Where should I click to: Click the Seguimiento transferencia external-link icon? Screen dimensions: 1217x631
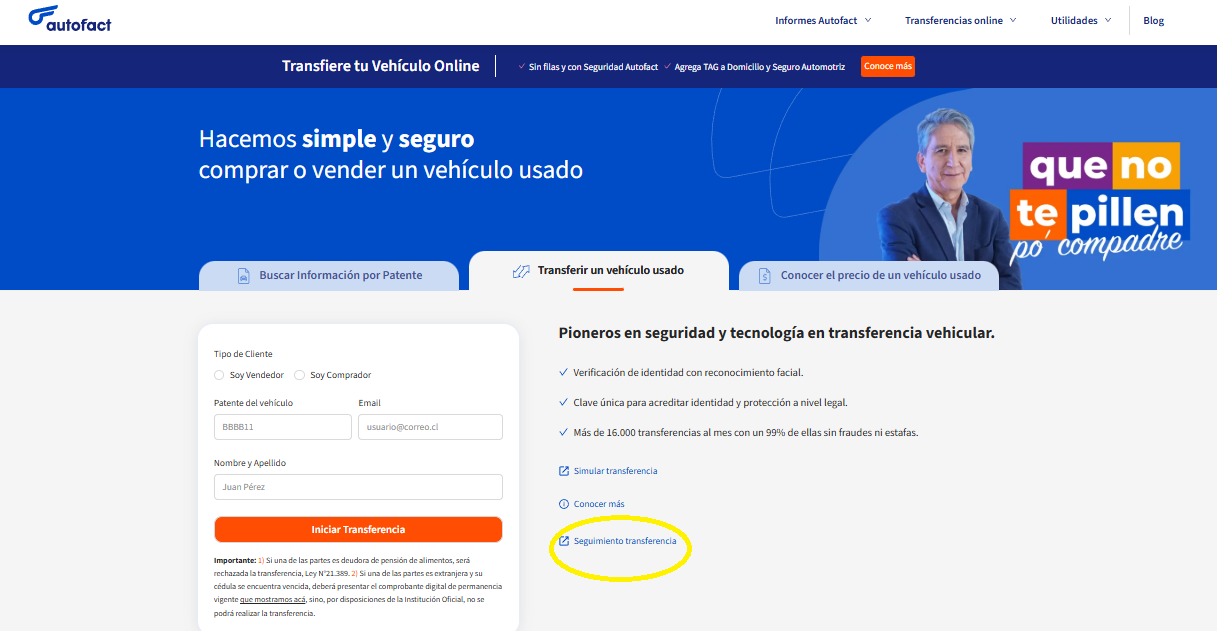(564, 541)
